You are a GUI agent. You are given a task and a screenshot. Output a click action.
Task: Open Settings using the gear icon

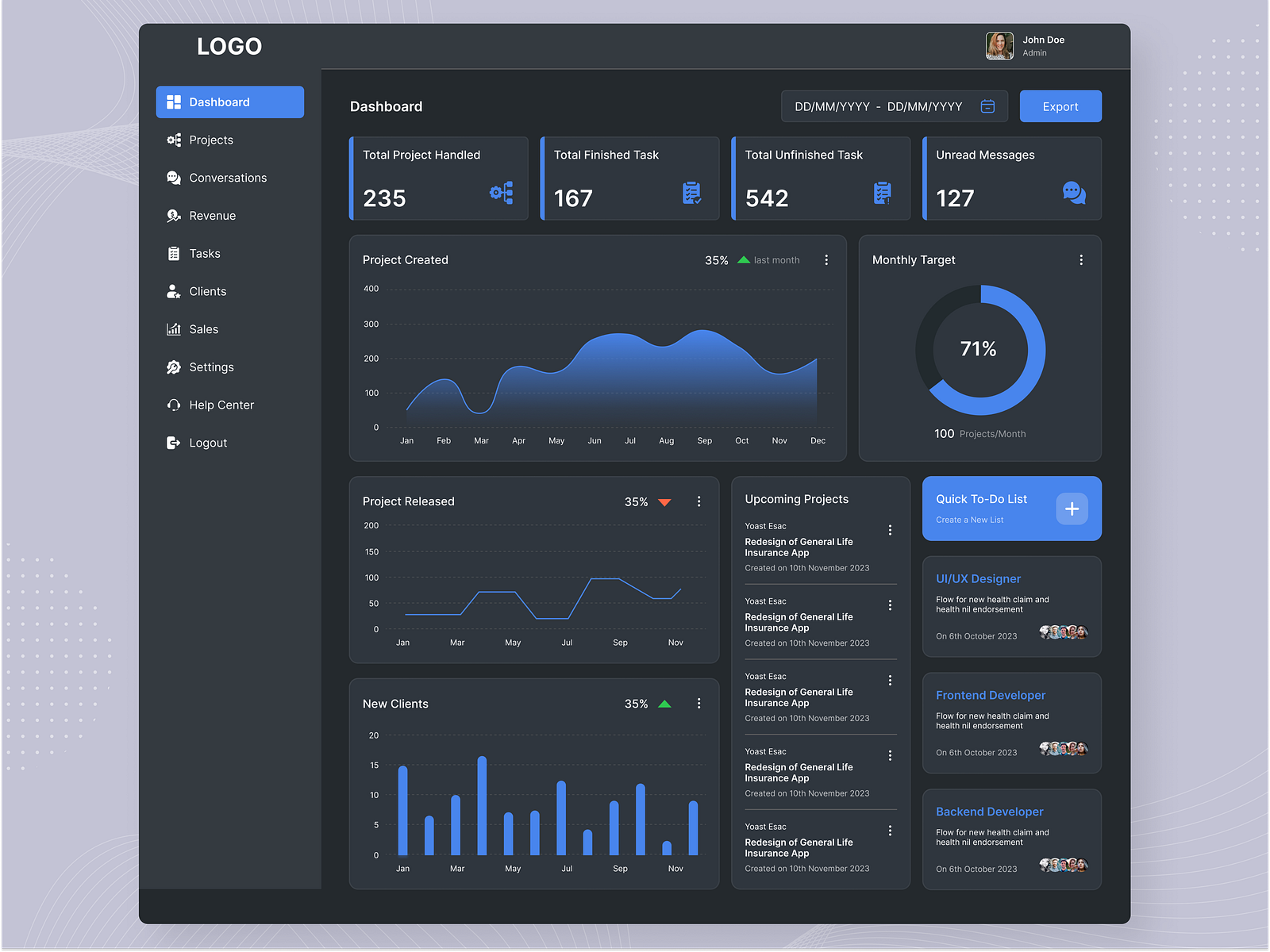(174, 367)
